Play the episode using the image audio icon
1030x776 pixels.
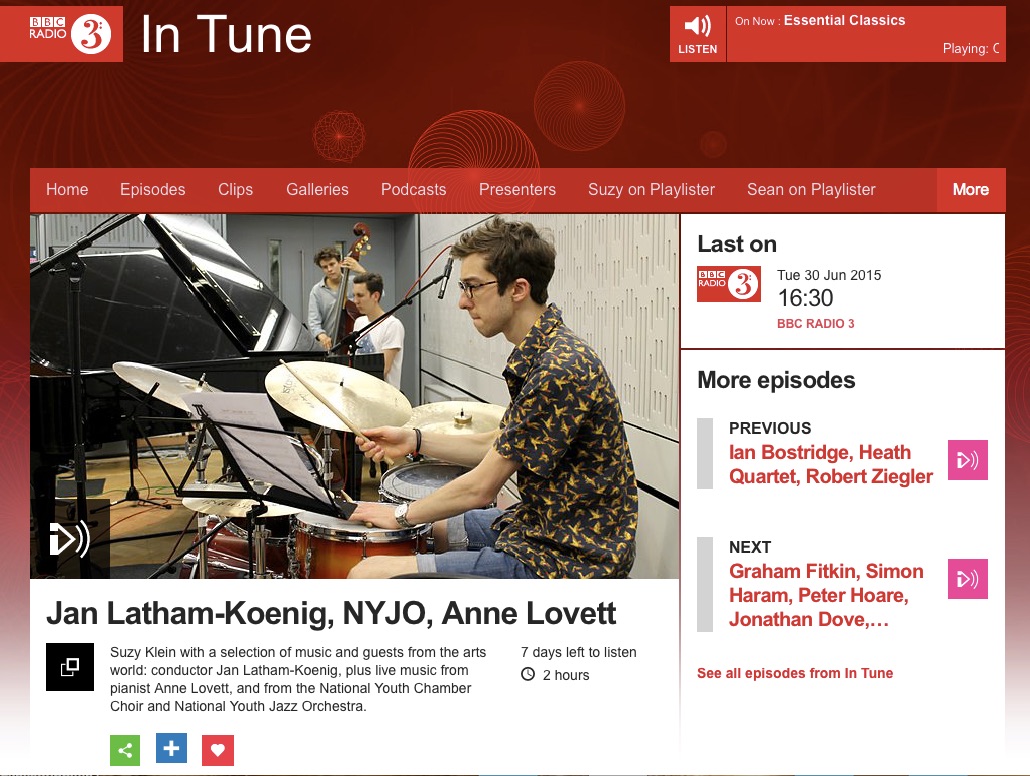70,539
